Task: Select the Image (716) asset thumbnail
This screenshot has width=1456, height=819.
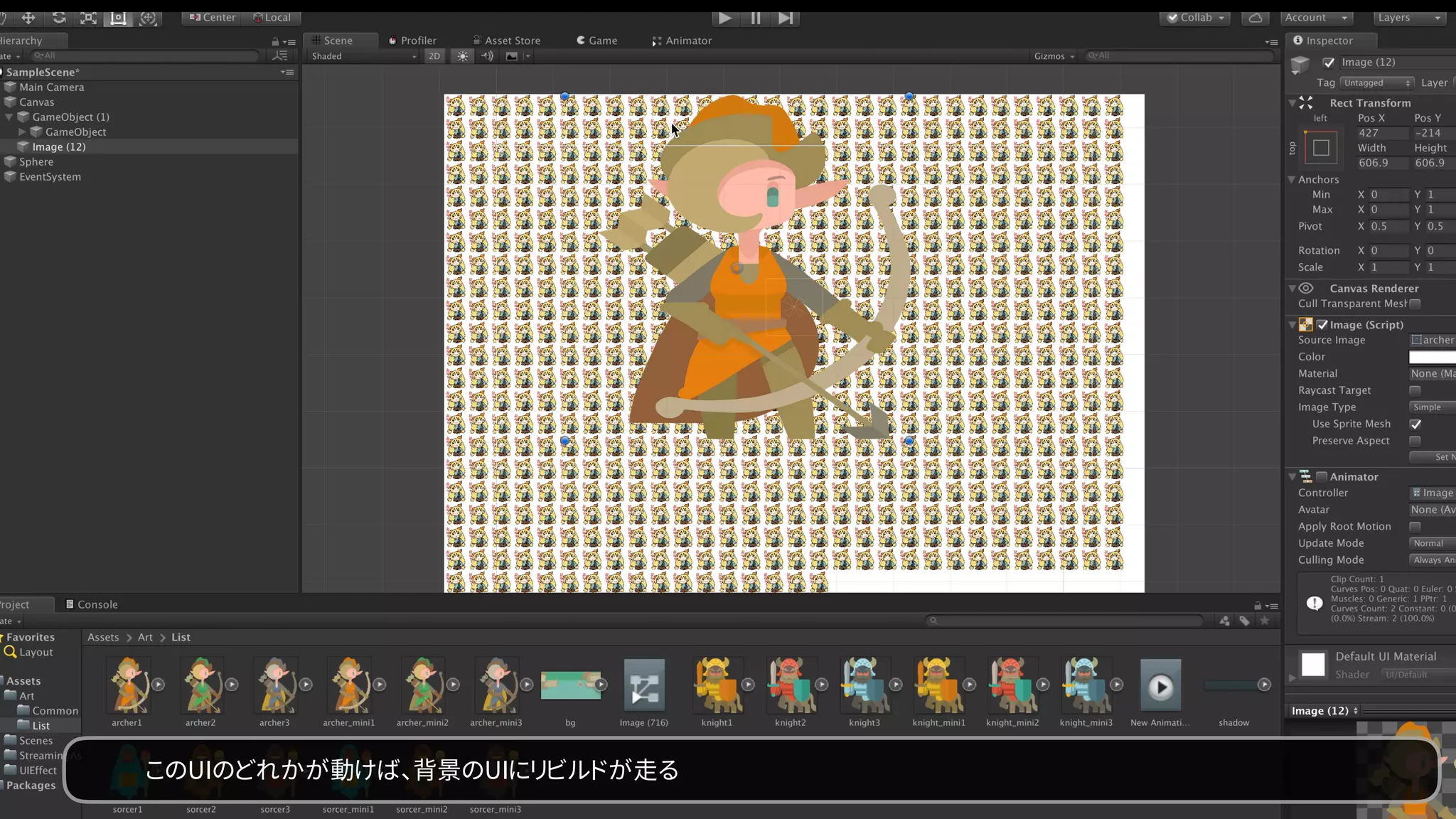Action: [x=644, y=685]
